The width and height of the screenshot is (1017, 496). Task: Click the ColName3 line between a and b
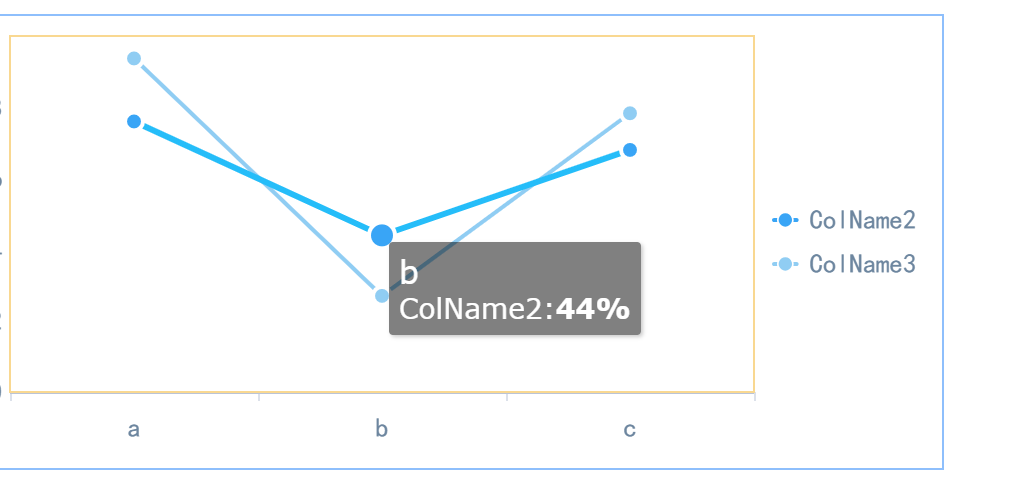point(258,178)
